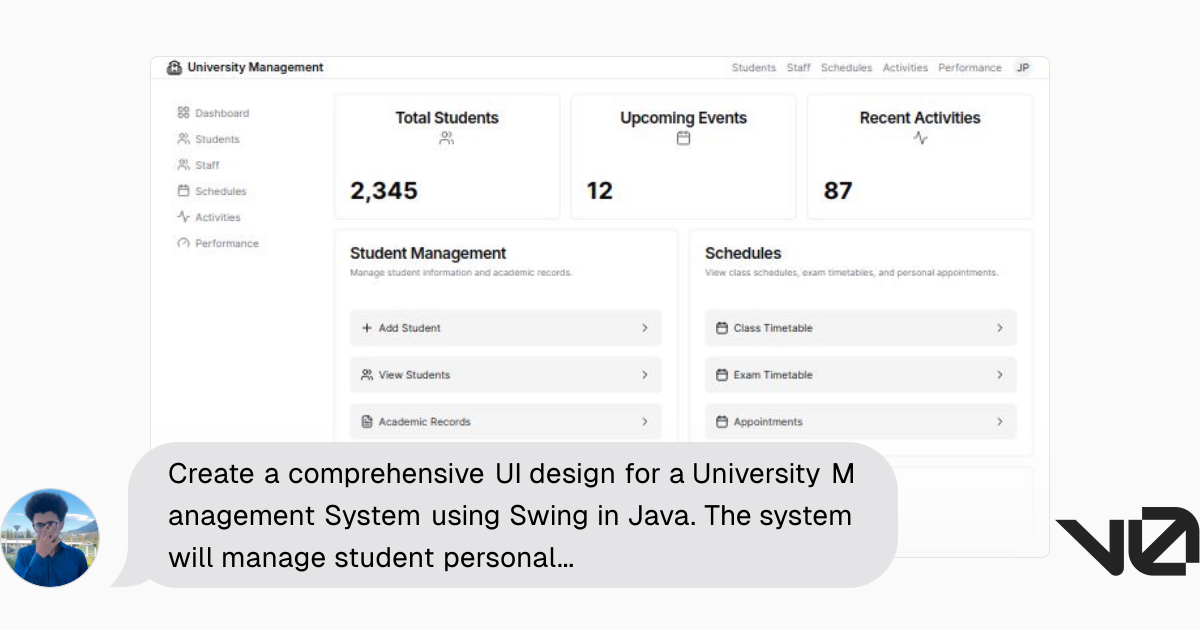Image resolution: width=1200 pixels, height=630 pixels.
Task: Expand the Appointments row chevron
Action: (x=1000, y=422)
